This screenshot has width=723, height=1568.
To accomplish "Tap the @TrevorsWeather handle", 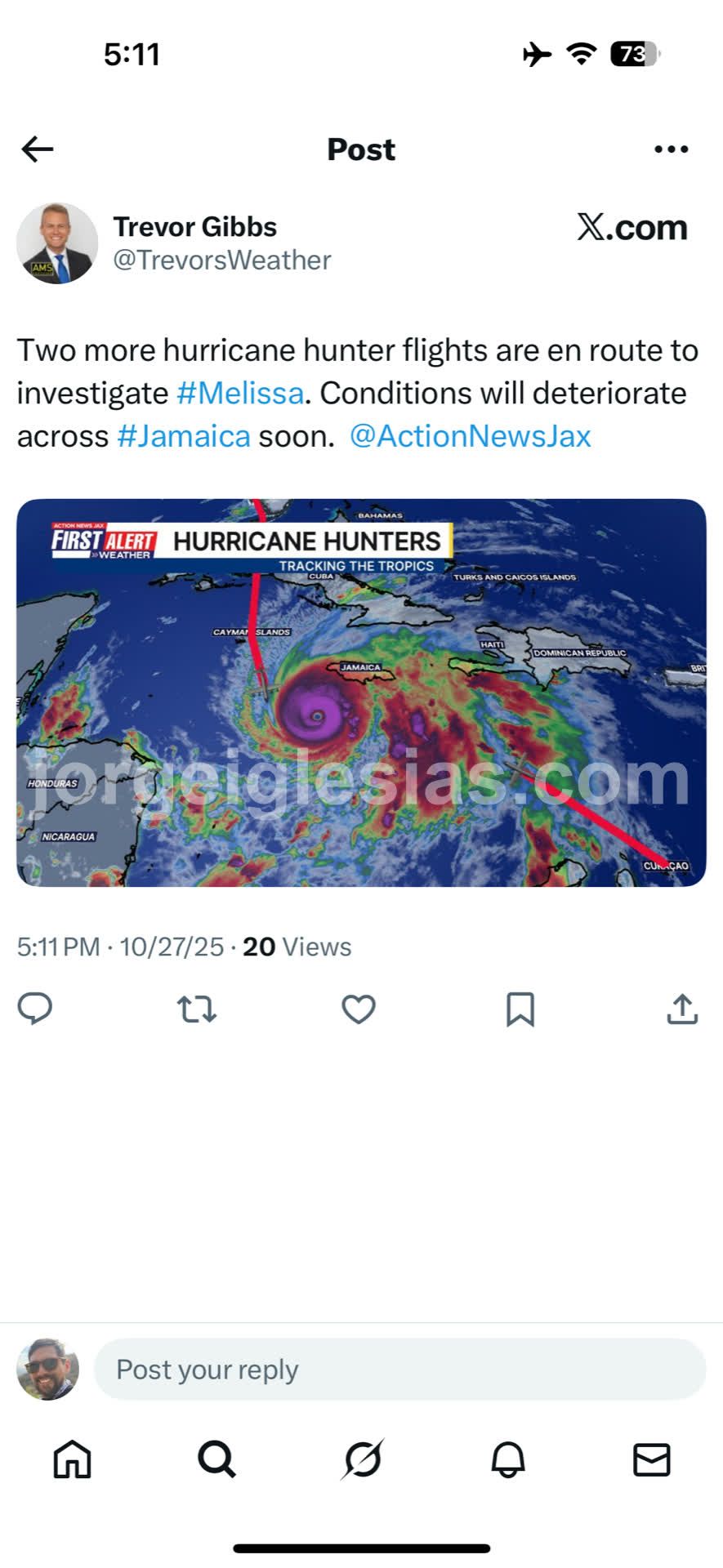I will coord(222,261).
